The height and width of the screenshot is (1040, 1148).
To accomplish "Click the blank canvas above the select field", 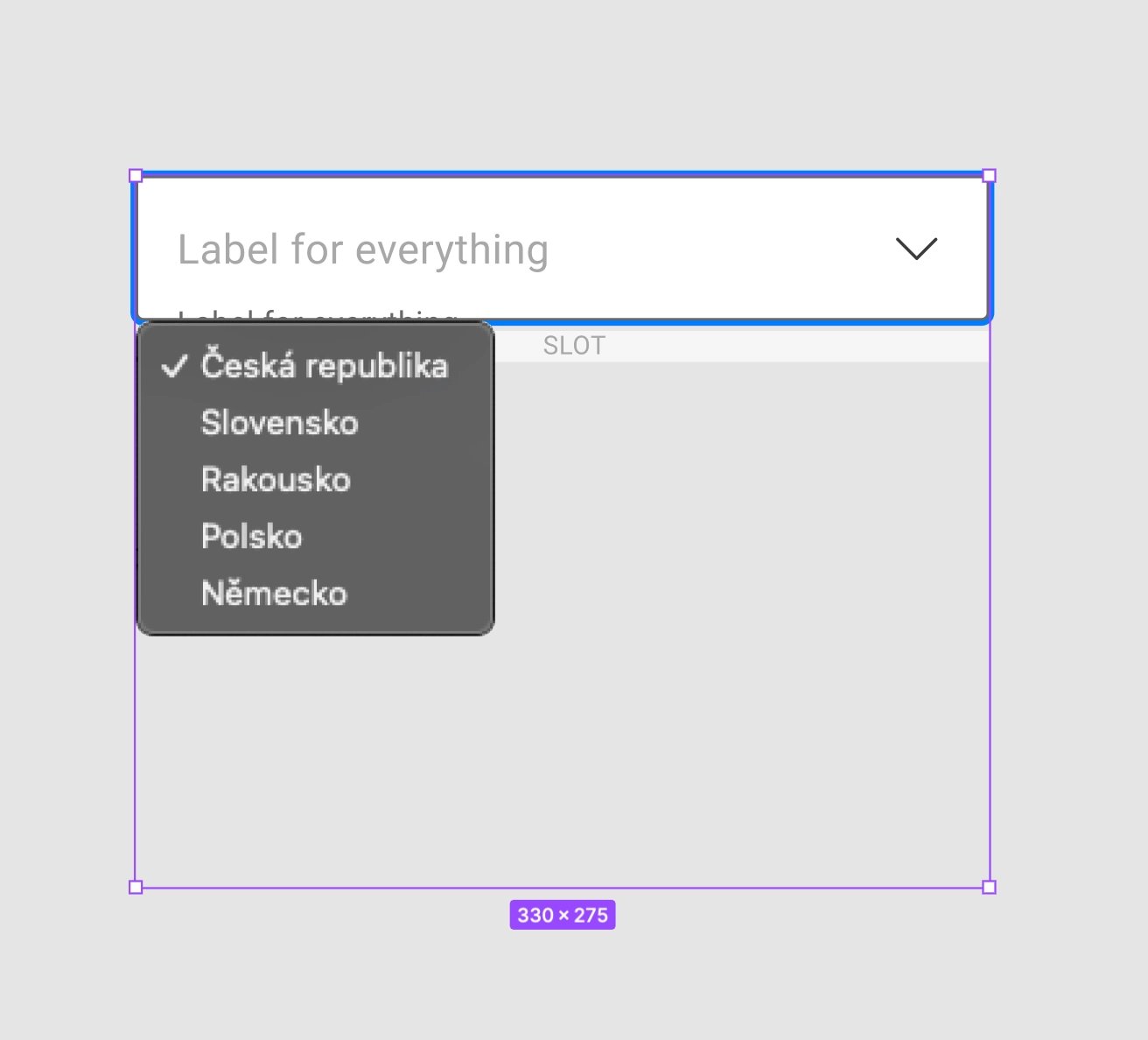I will (x=560, y=88).
